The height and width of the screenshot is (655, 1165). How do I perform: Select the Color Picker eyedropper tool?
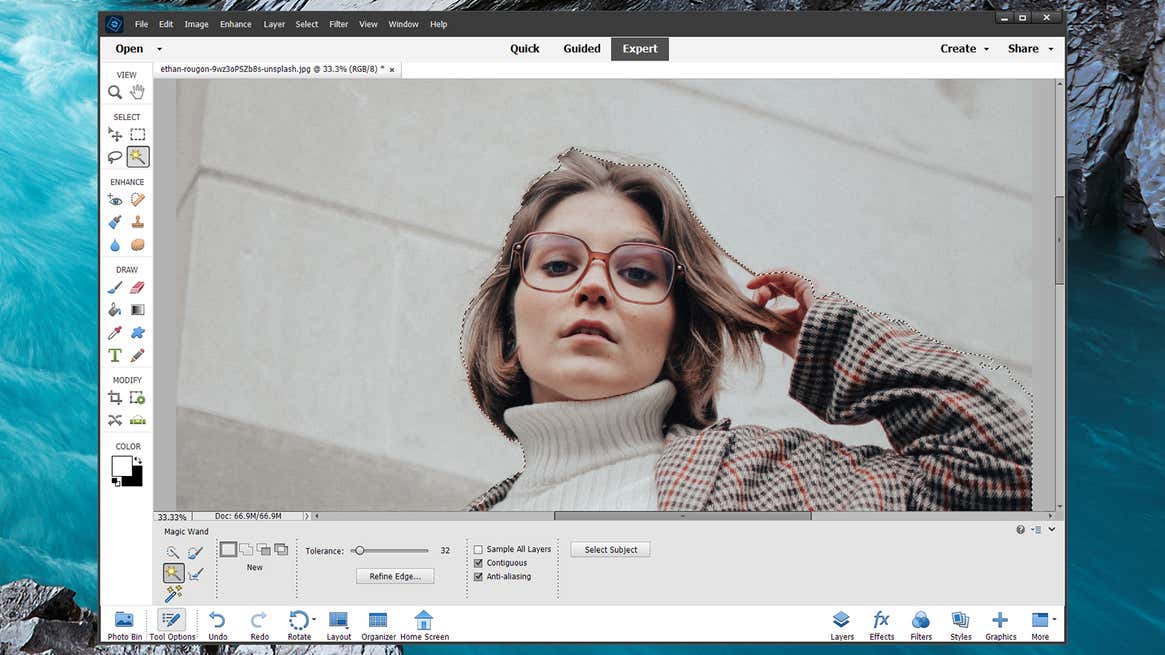coord(115,333)
